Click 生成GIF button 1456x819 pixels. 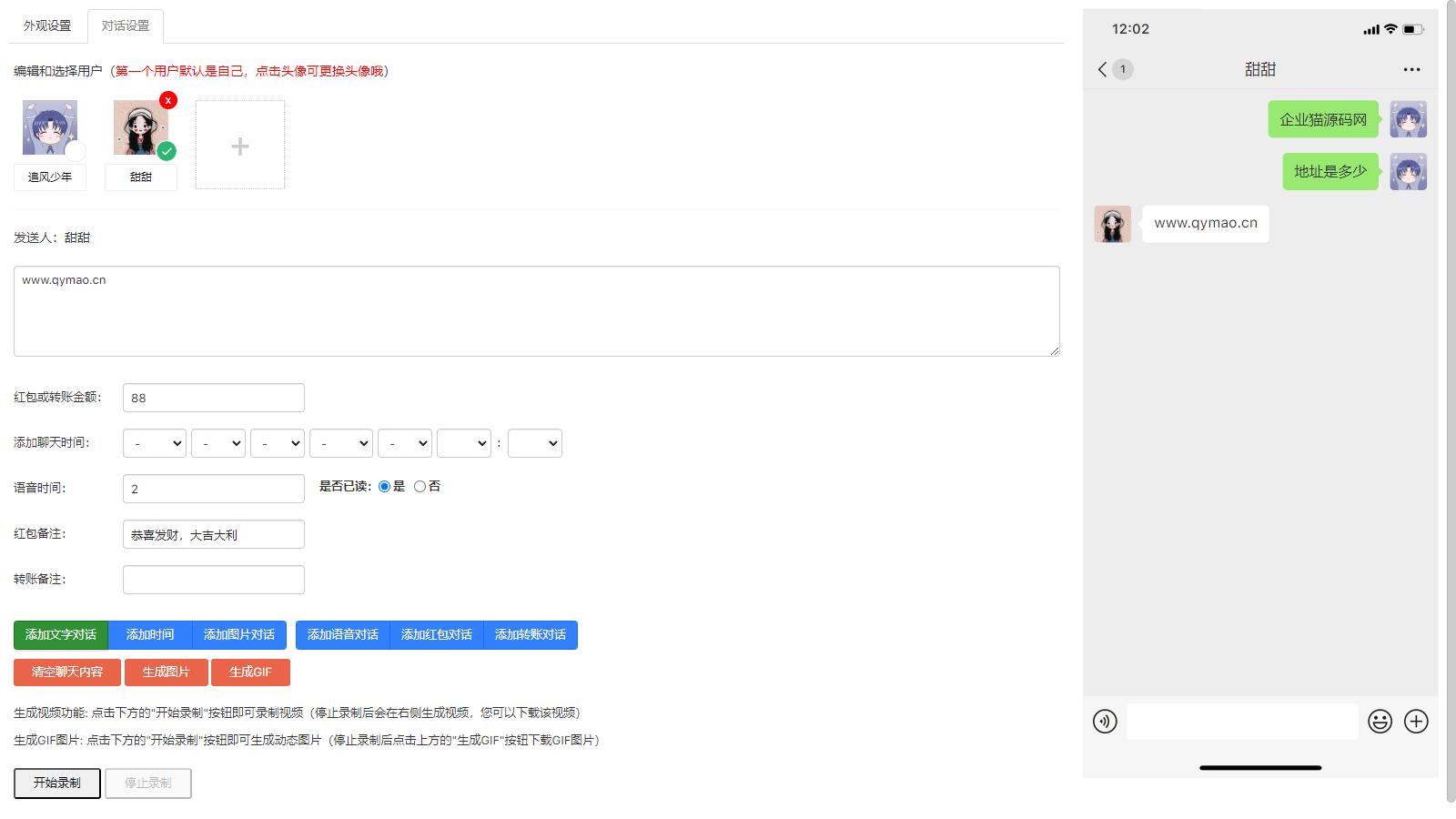click(x=250, y=672)
